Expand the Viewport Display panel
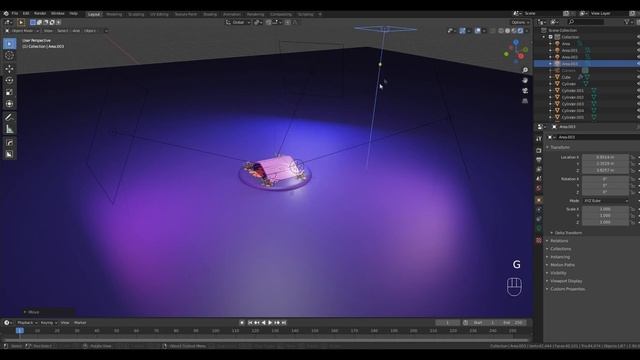640x360 pixels. point(566,281)
